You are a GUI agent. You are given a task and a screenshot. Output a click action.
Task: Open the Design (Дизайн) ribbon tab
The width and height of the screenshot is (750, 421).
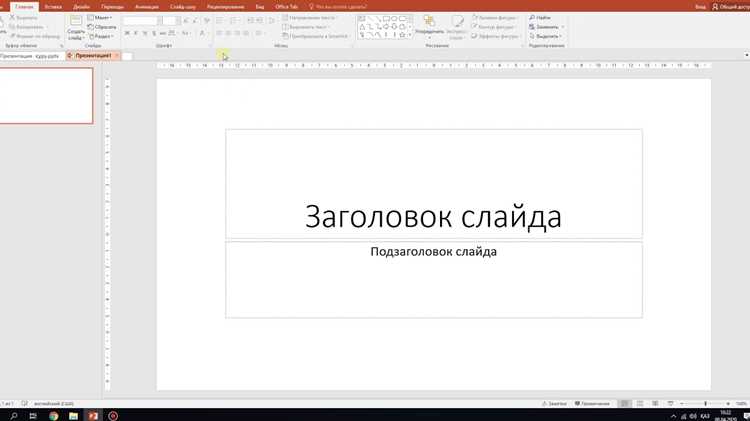pos(81,7)
